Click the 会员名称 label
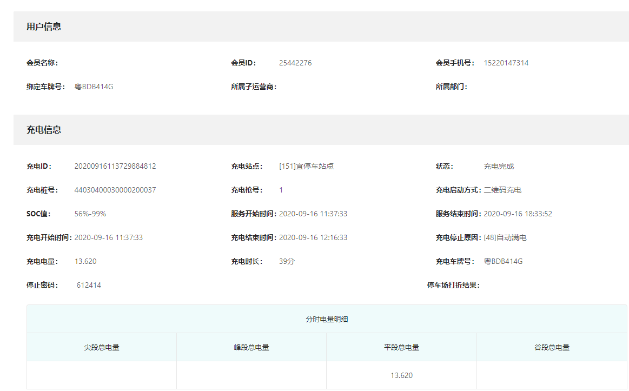Viewport: 629px width, 391px height. 42,63
